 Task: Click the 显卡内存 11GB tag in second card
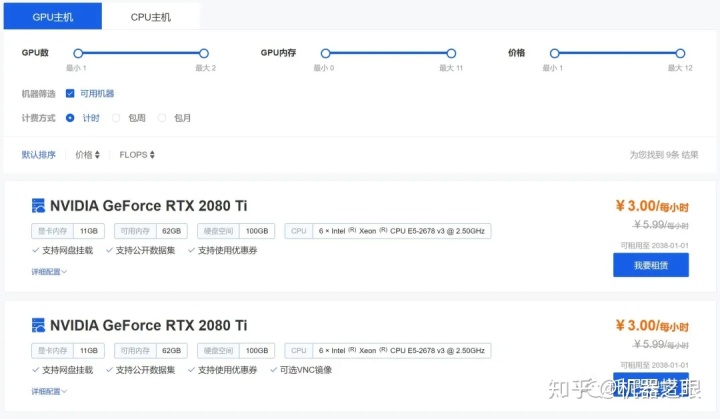click(x=68, y=350)
